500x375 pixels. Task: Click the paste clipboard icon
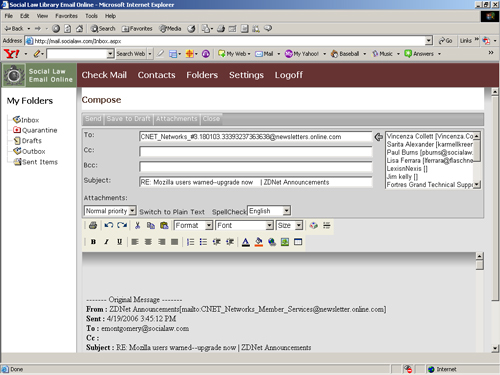tap(164, 226)
